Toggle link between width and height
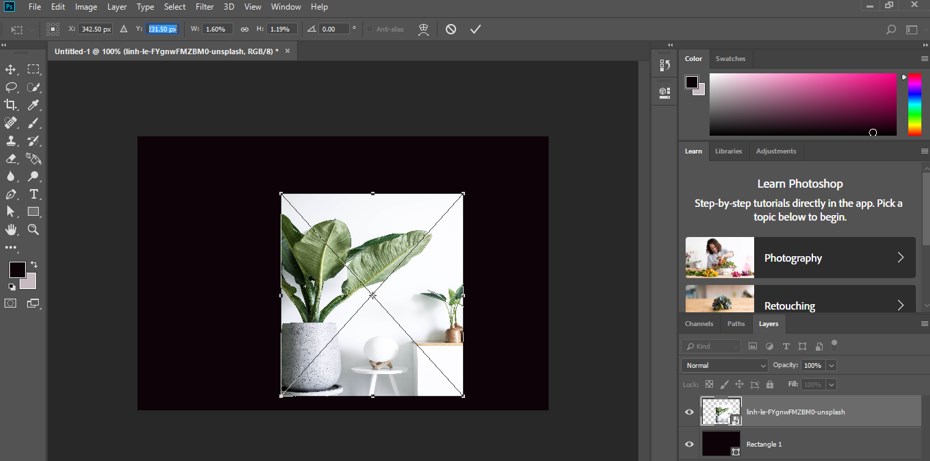The height and width of the screenshot is (461, 930). 244,29
